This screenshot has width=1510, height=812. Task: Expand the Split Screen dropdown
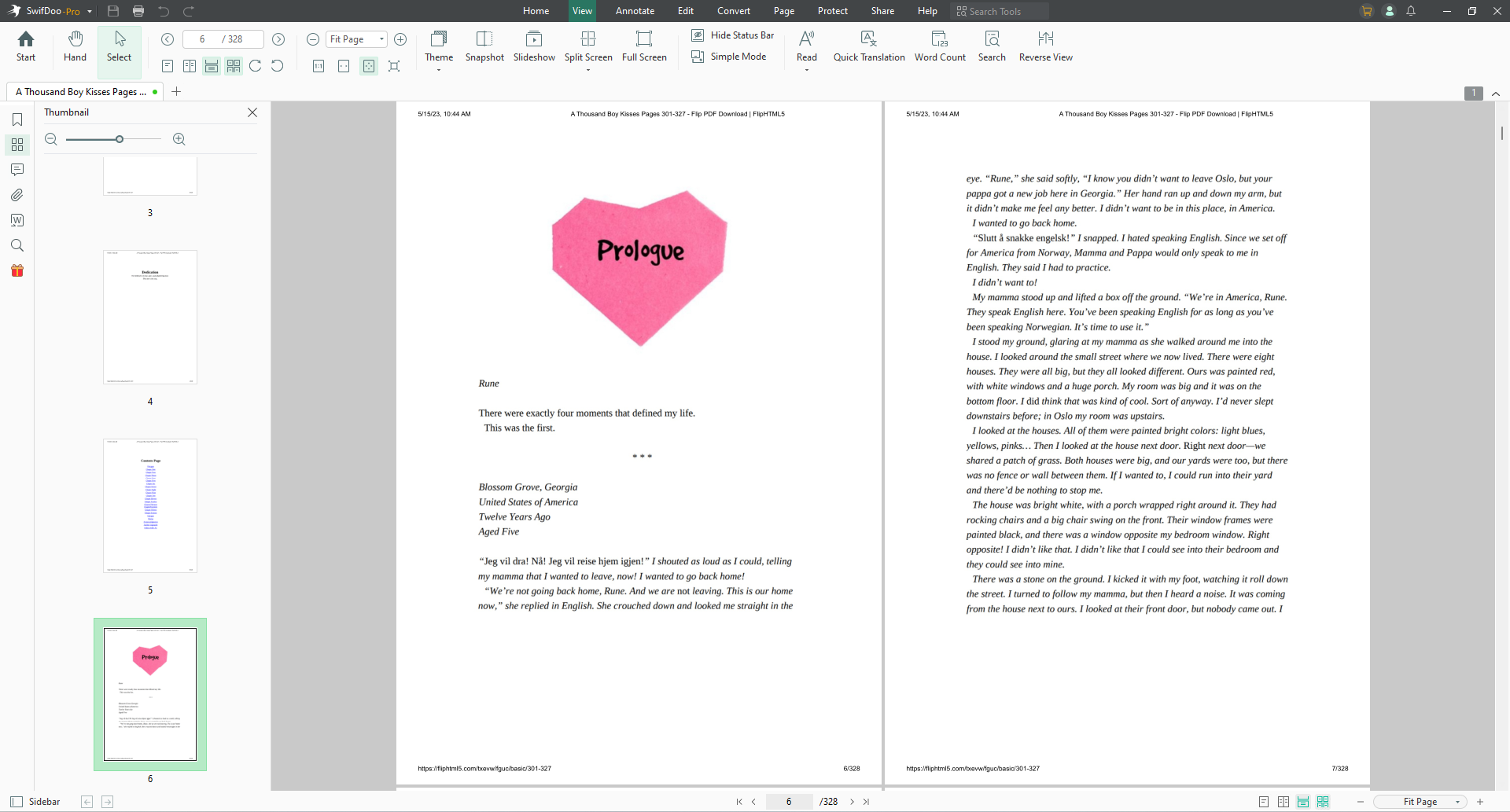coord(588,69)
